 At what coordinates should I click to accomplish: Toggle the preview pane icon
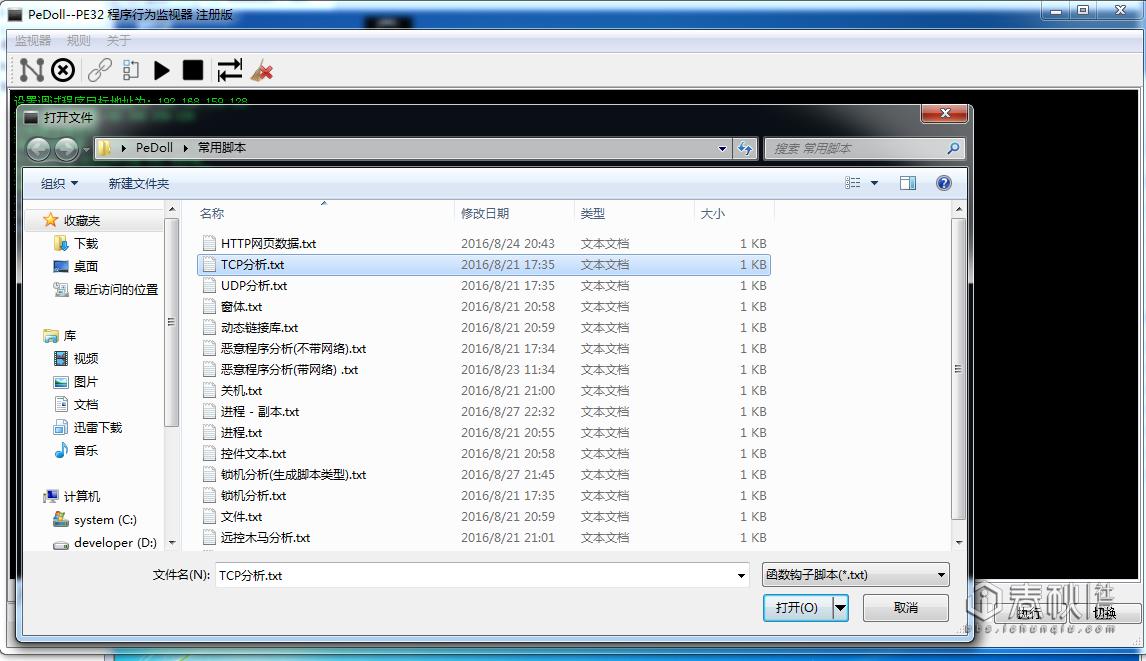pos(908,183)
